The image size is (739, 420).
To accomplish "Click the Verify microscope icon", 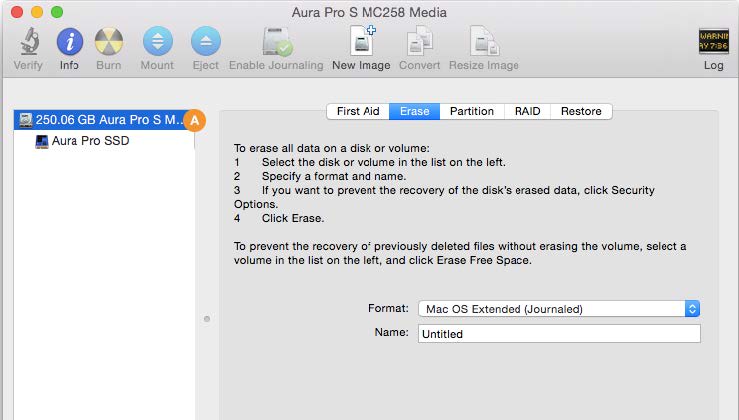I will 29,41.
